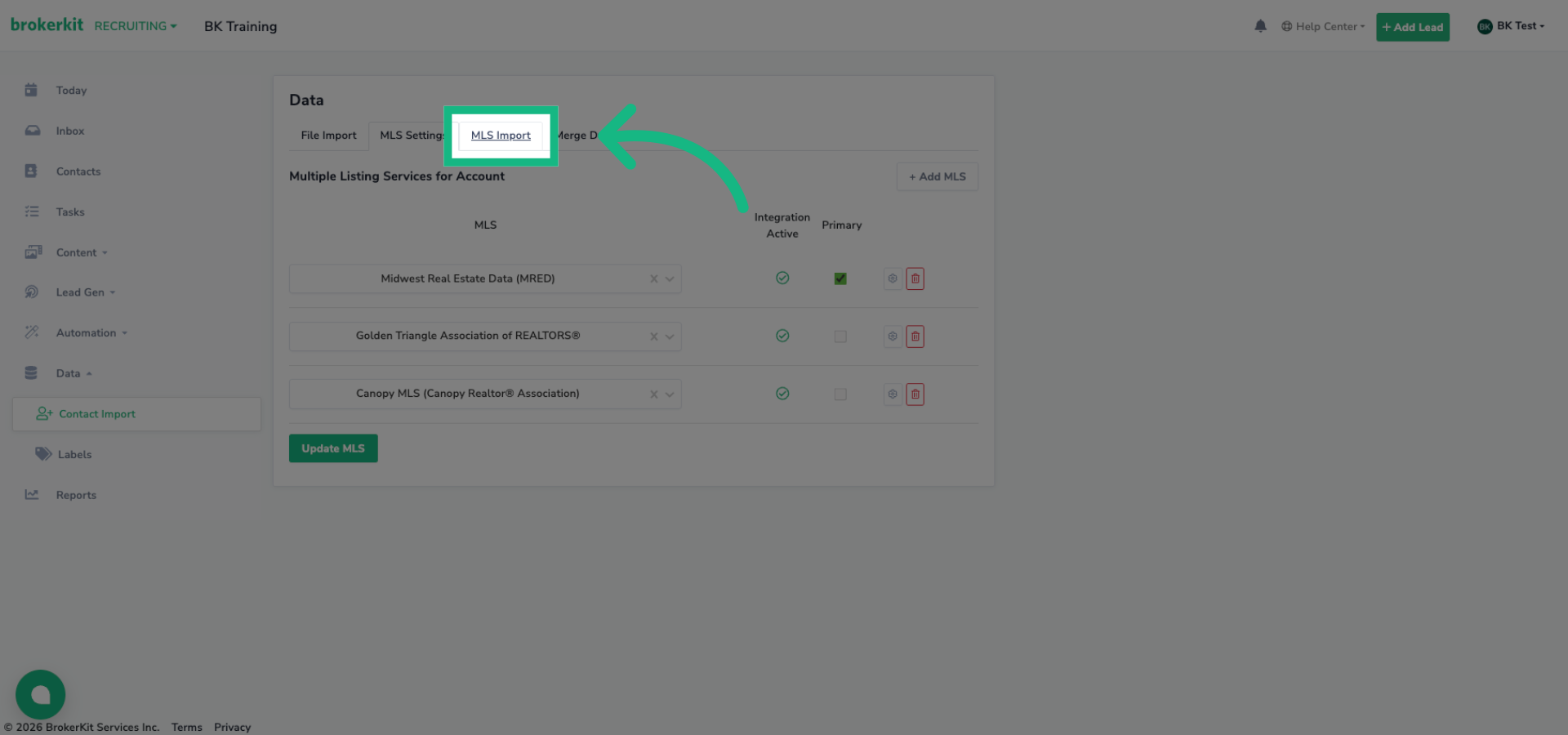The height and width of the screenshot is (735, 1568).
Task: Open the Privacy link in footer
Action: [232, 727]
